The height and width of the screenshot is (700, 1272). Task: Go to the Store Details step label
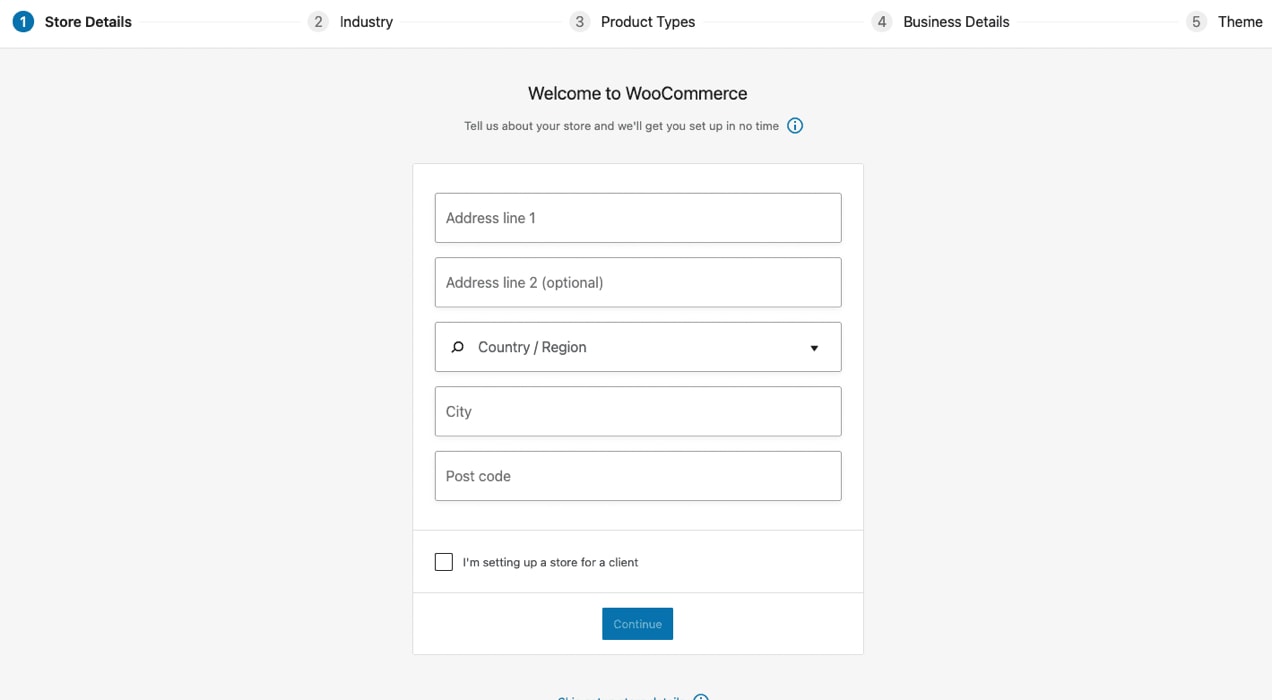[x=88, y=22]
